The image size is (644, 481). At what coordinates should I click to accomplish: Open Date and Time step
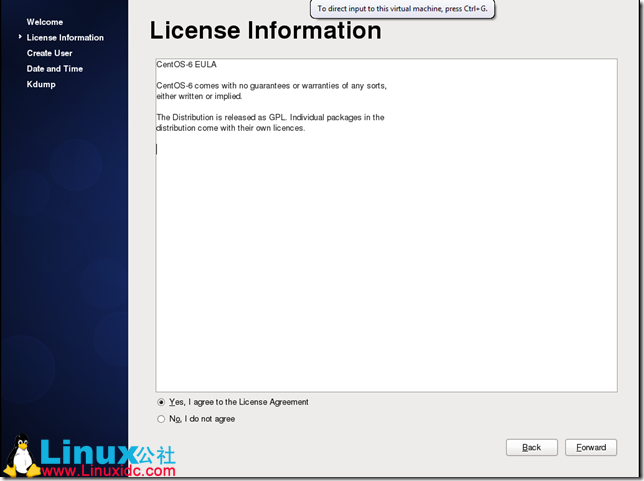click(55, 69)
